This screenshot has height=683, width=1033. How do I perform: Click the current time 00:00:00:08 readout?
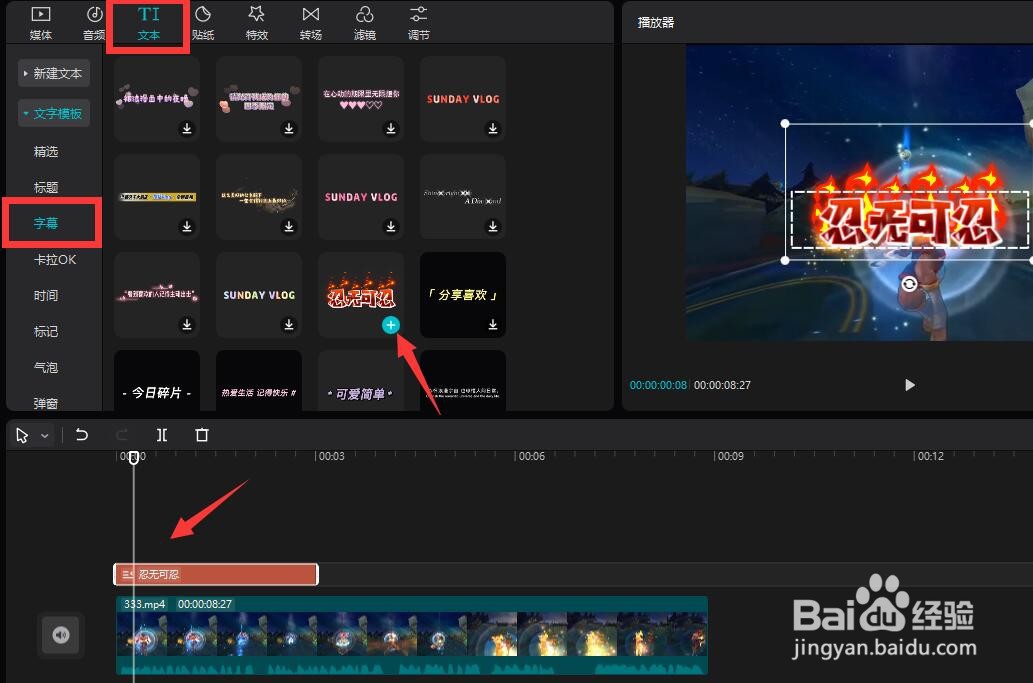[x=658, y=385]
